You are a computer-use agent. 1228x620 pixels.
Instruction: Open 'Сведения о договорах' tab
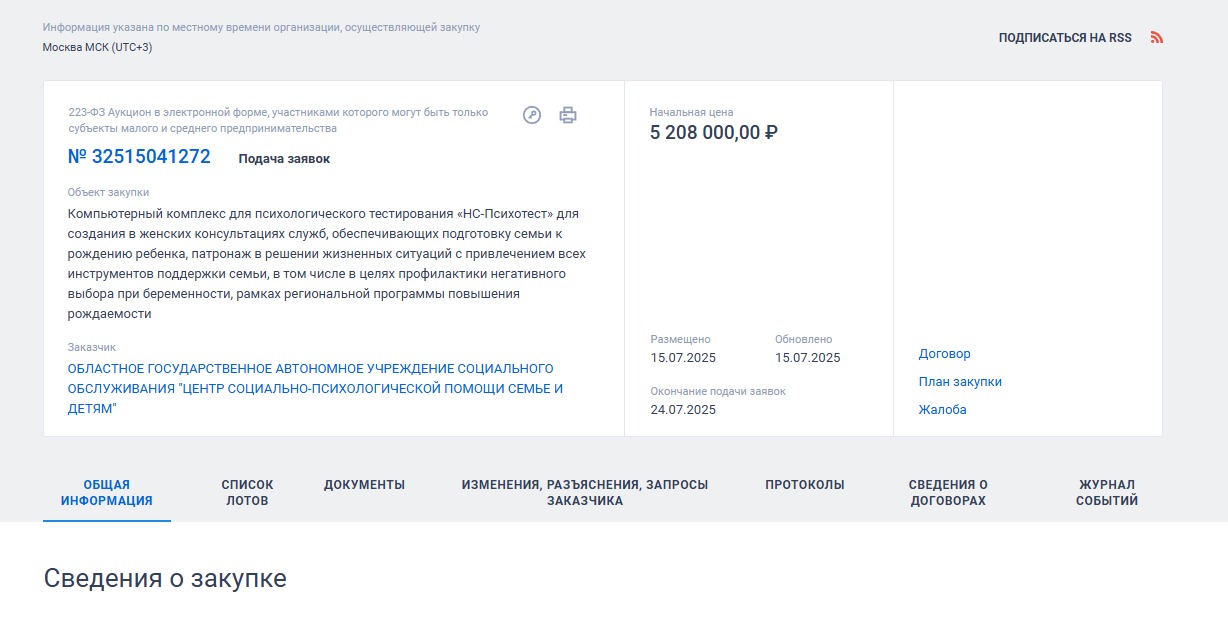(x=948, y=493)
